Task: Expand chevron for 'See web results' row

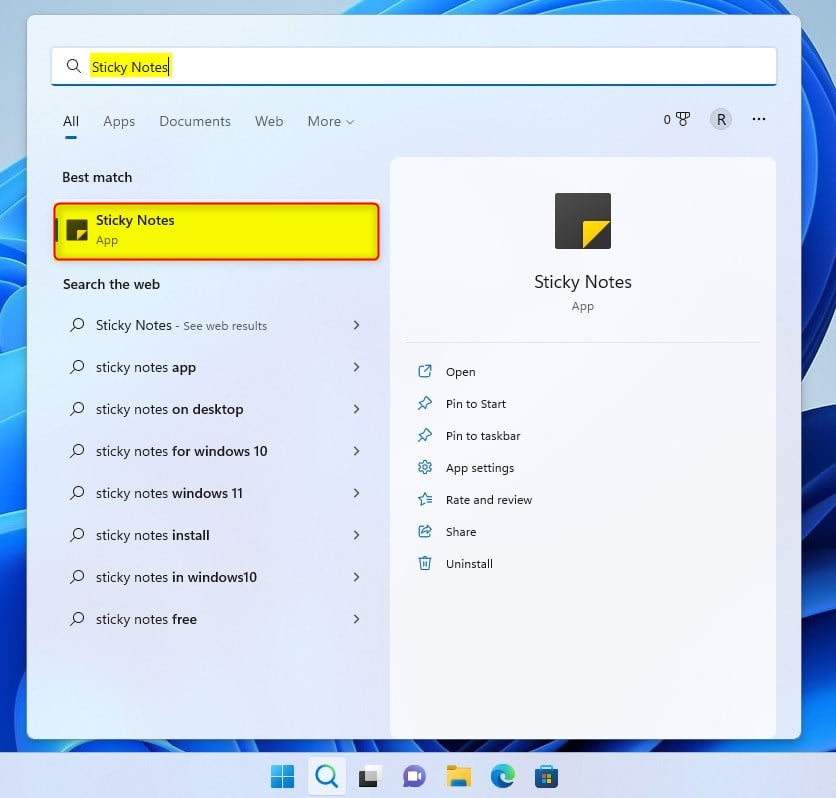Action: tap(357, 325)
